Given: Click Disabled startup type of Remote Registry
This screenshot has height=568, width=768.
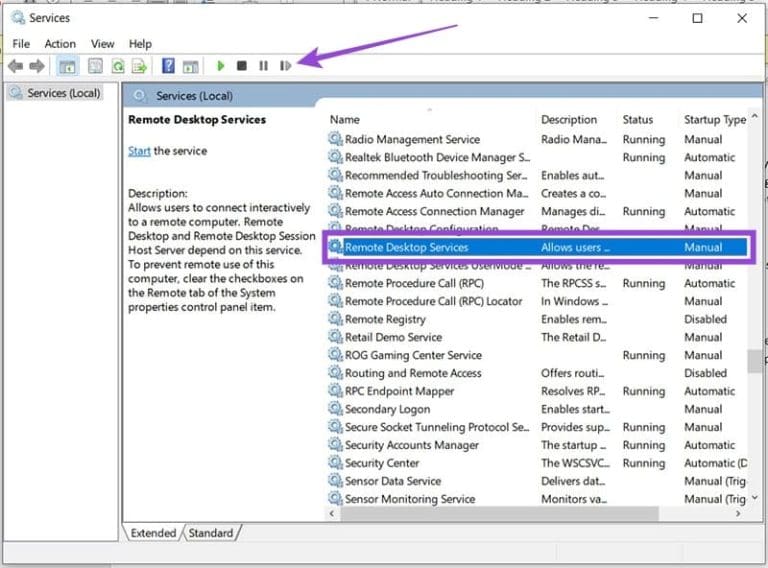Looking at the screenshot, I should tap(705, 319).
